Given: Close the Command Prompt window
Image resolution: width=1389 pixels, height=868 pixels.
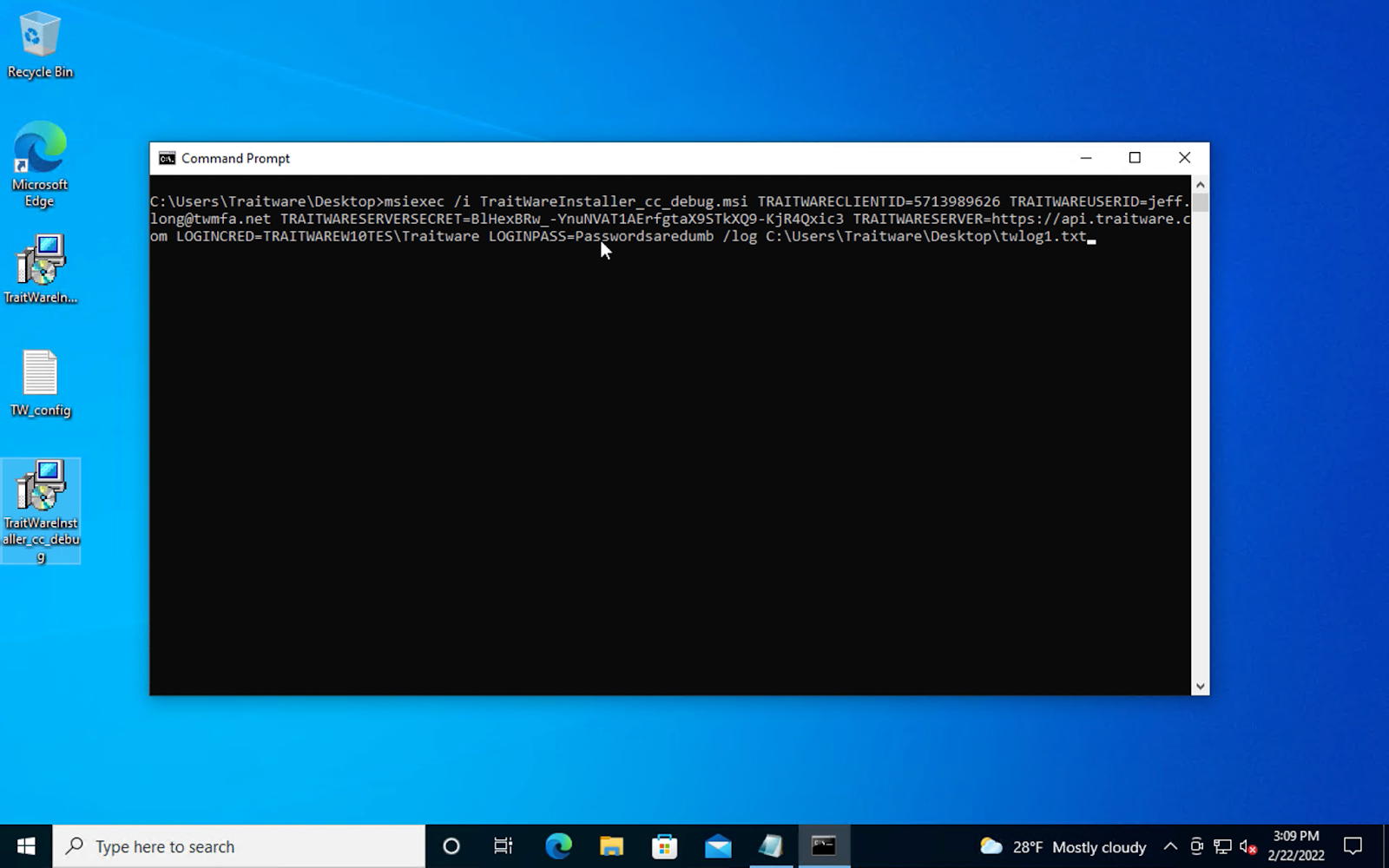Looking at the screenshot, I should [x=1184, y=158].
